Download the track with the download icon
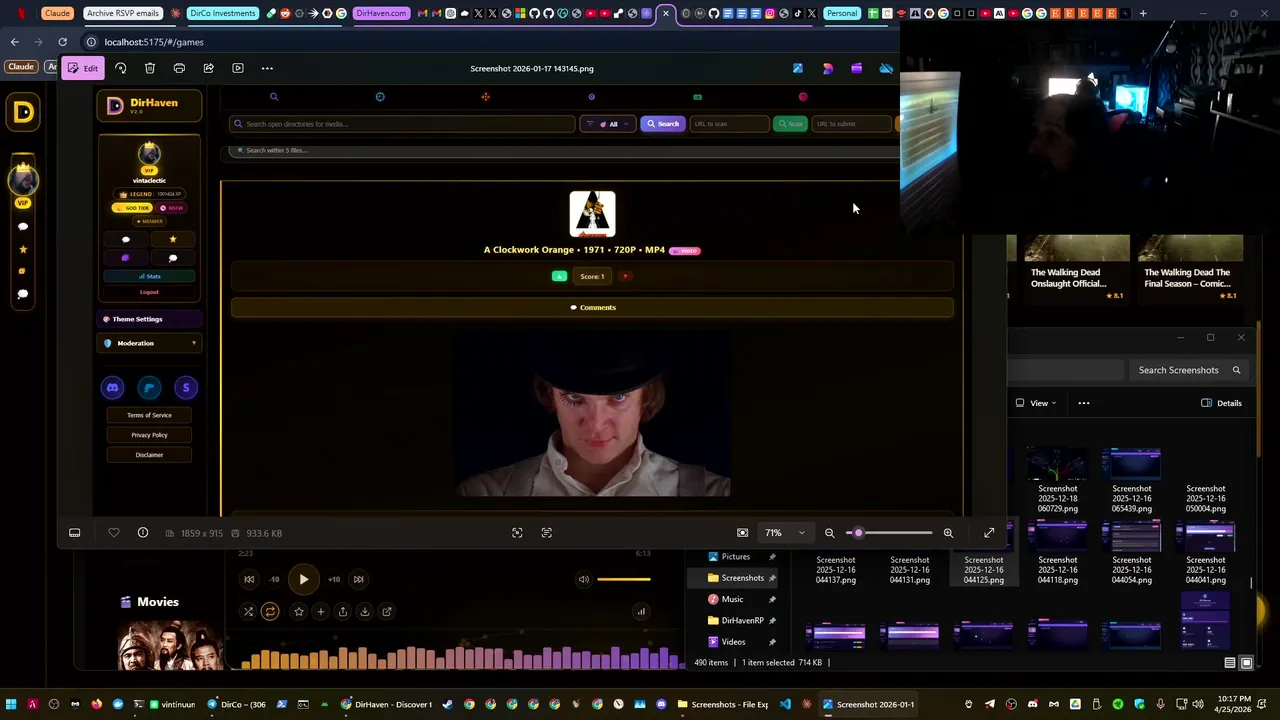 coord(364,612)
